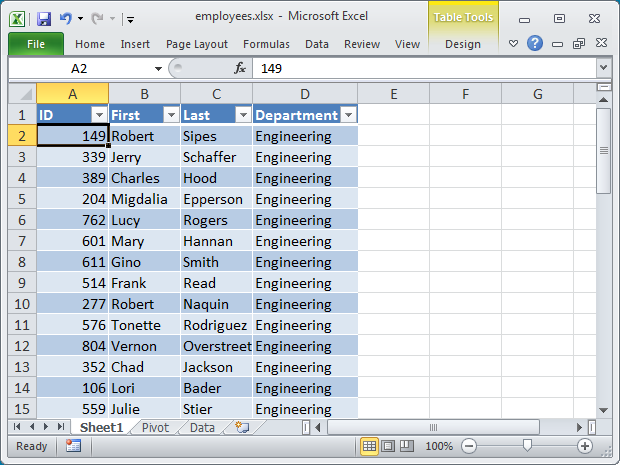The image size is (620, 465).
Task: Open the First column filter dropdown
Action: [171, 115]
